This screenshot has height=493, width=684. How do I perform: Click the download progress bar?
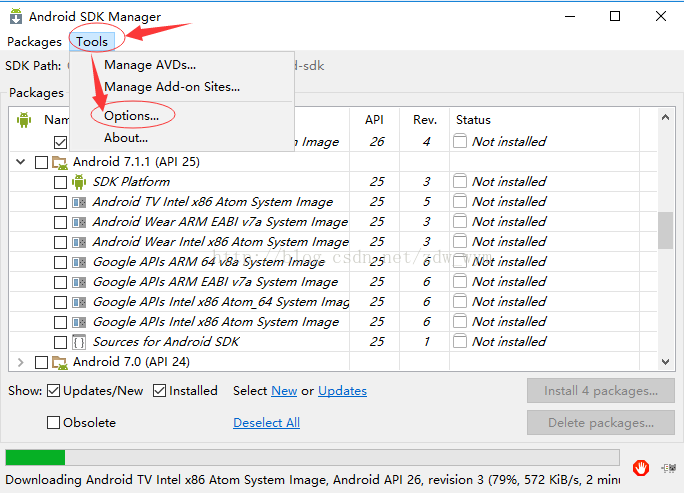[x=312, y=458]
